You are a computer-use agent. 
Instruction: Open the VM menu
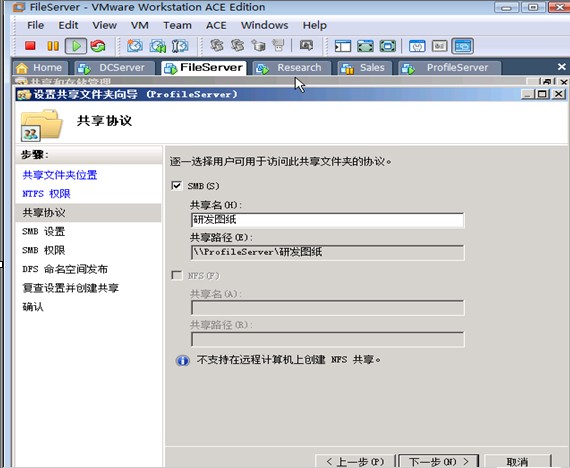pyautogui.click(x=140, y=25)
